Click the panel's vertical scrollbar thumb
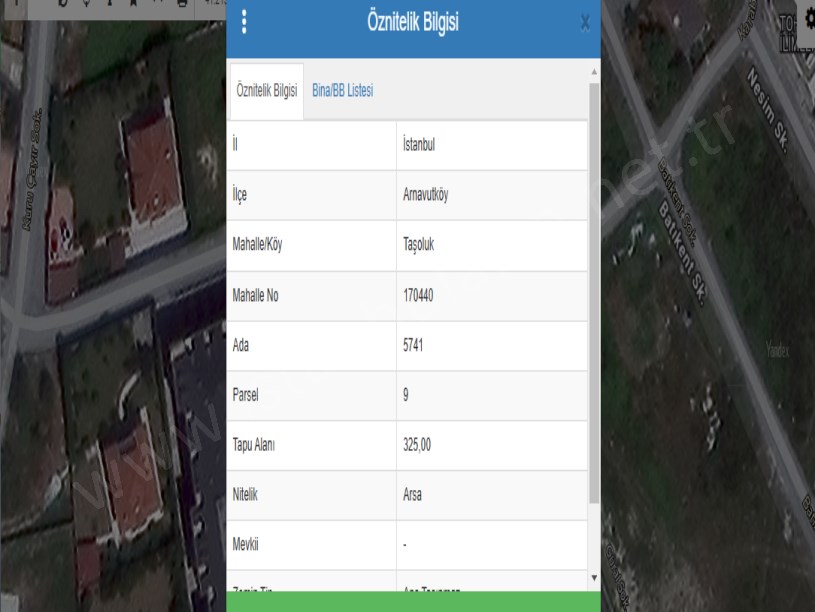815x612 pixels. [x=595, y=290]
